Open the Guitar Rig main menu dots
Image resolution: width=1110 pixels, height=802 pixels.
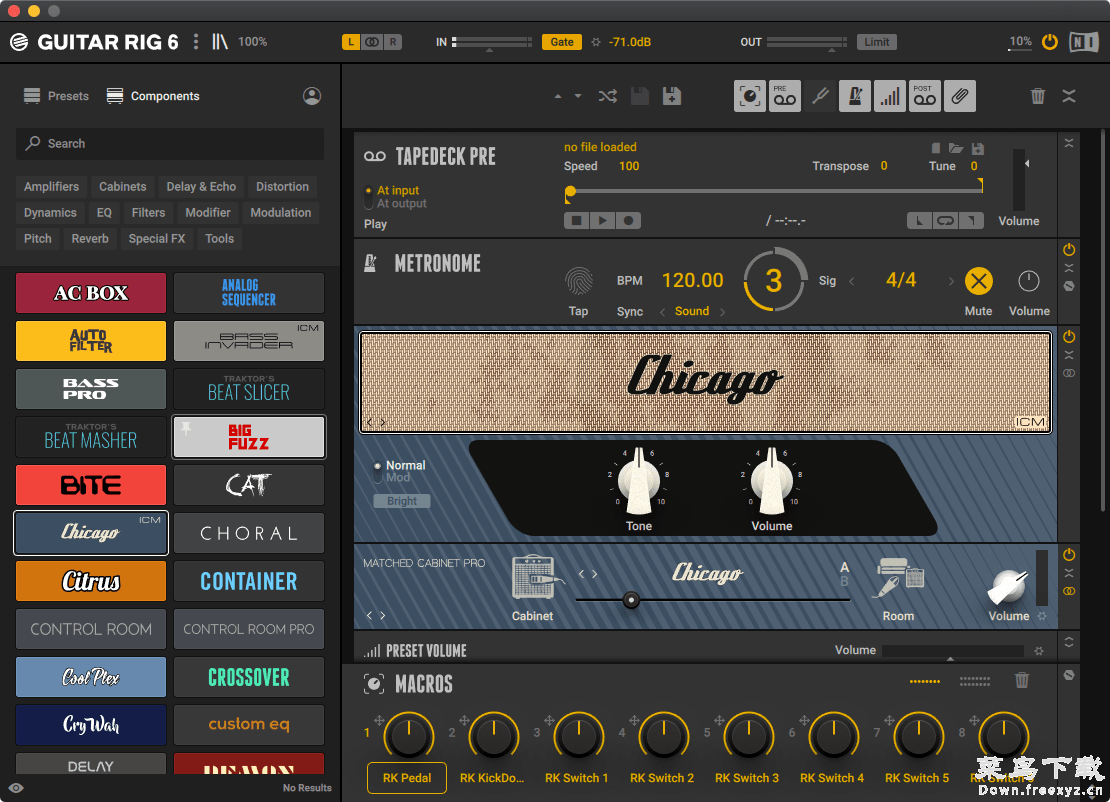196,42
